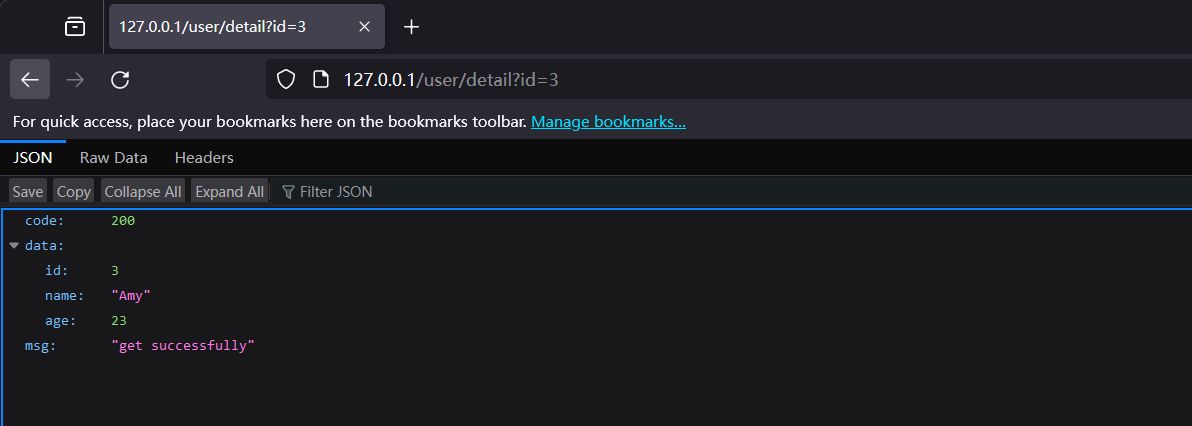The width and height of the screenshot is (1192, 426).
Task: Open the Headers tab
Action: click(204, 157)
